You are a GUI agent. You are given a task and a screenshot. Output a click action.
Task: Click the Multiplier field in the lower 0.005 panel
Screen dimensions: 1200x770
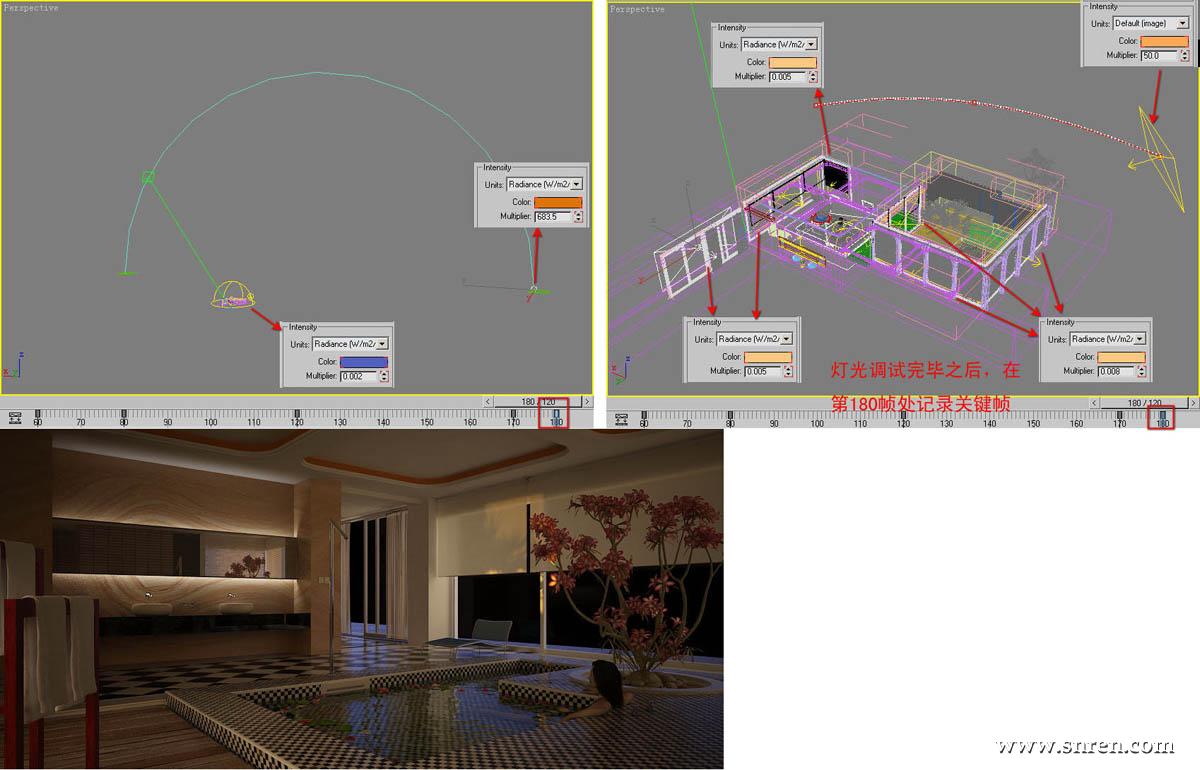pyautogui.click(x=762, y=371)
